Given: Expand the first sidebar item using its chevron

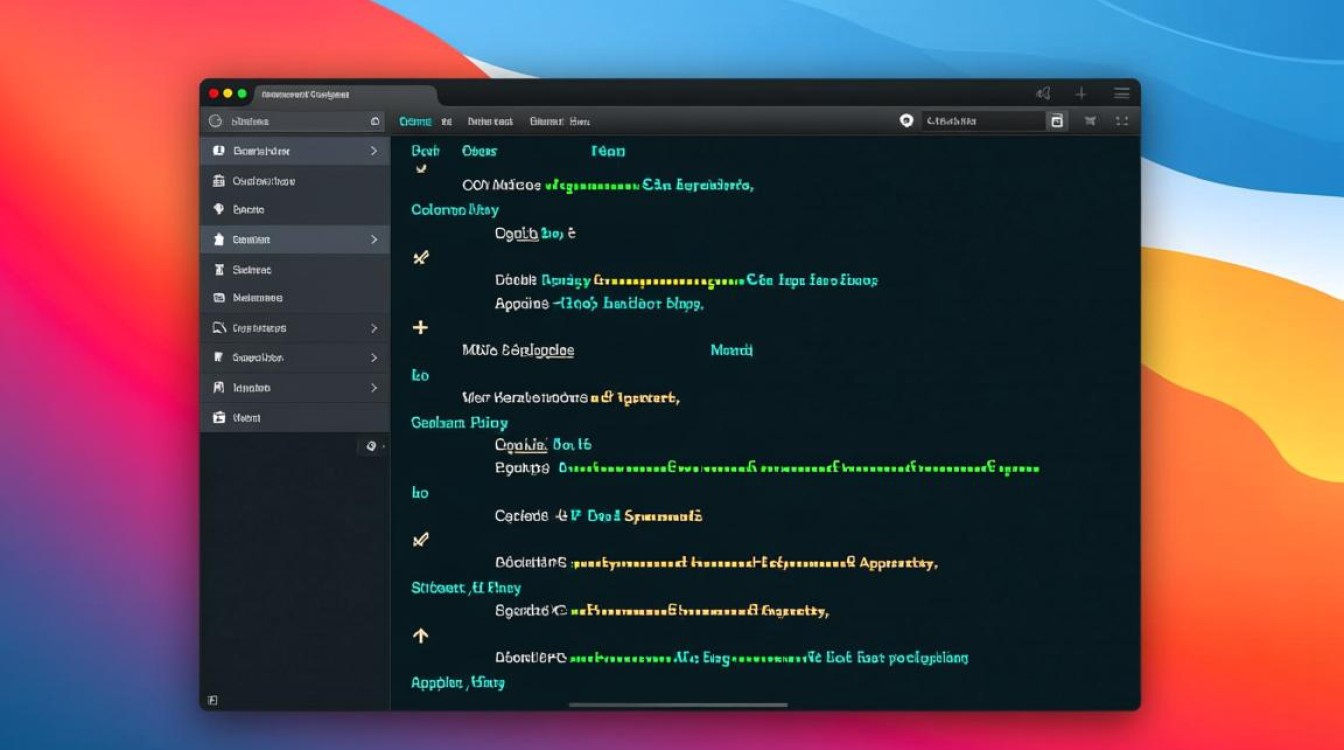Looking at the screenshot, I should pyautogui.click(x=374, y=151).
